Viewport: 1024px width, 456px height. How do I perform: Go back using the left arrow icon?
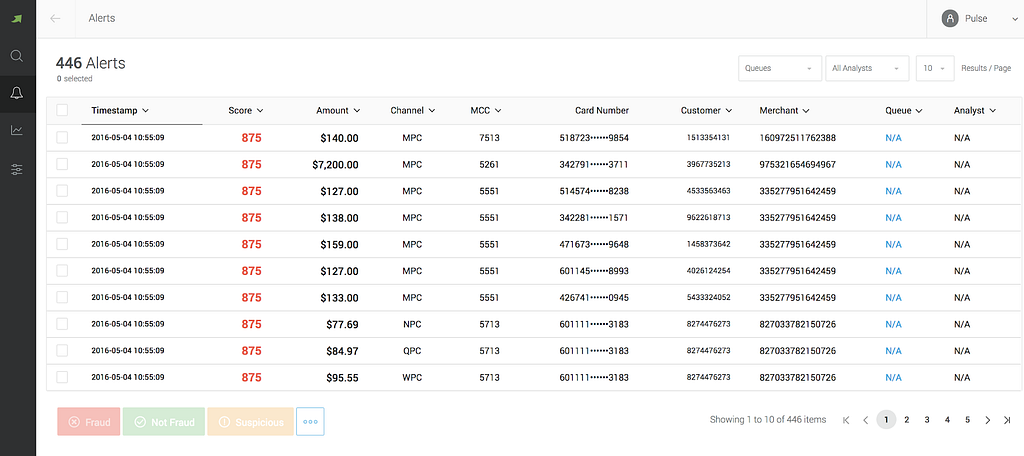56,18
